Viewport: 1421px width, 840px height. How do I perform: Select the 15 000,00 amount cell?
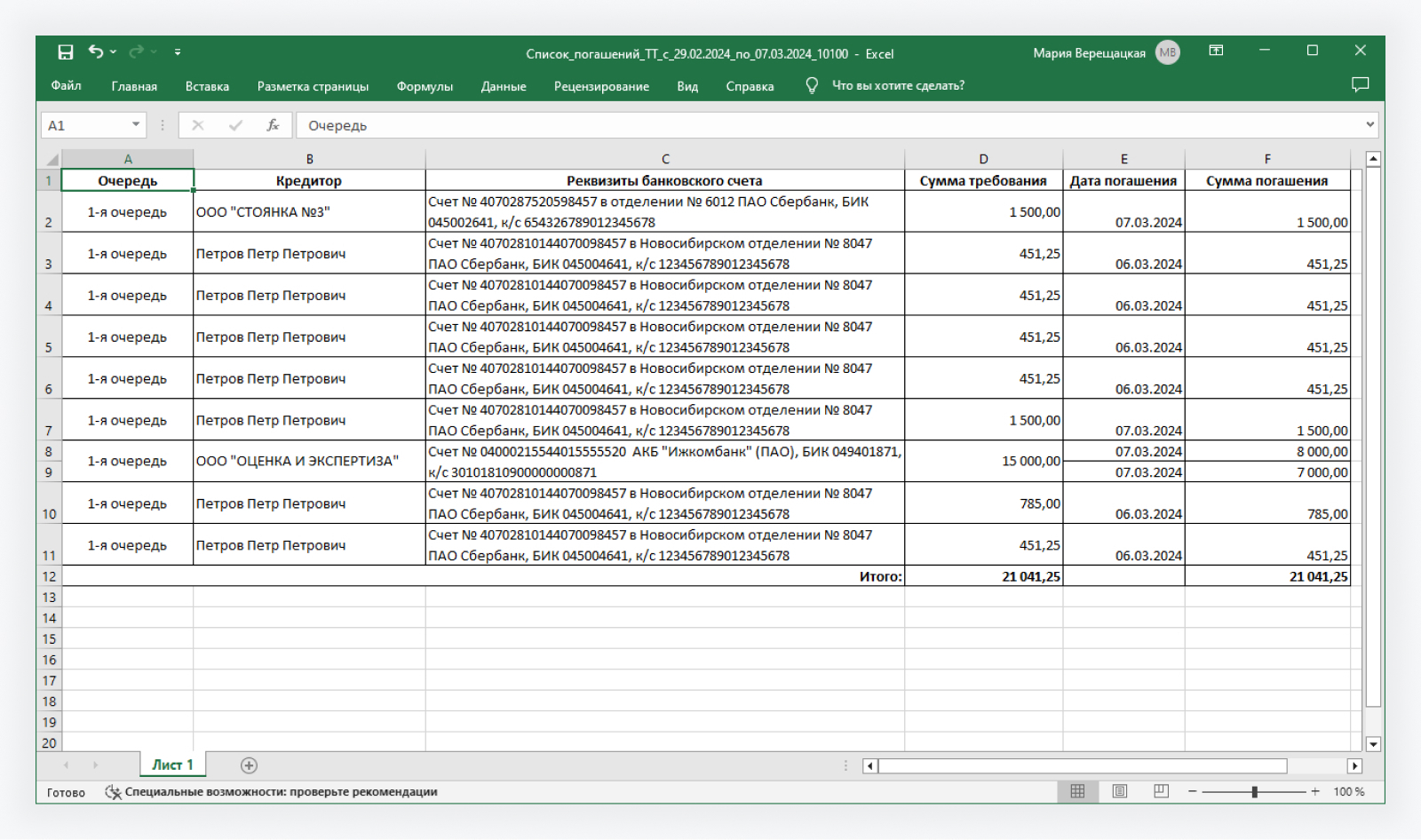983,461
